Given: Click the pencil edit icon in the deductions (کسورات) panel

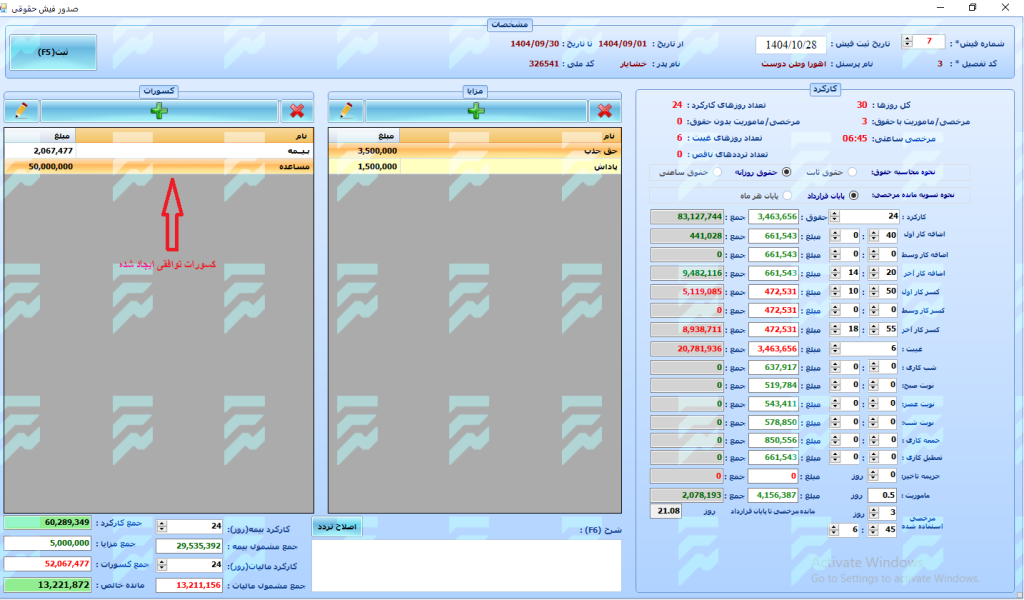Looking at the screenshot, I should 21,111.
